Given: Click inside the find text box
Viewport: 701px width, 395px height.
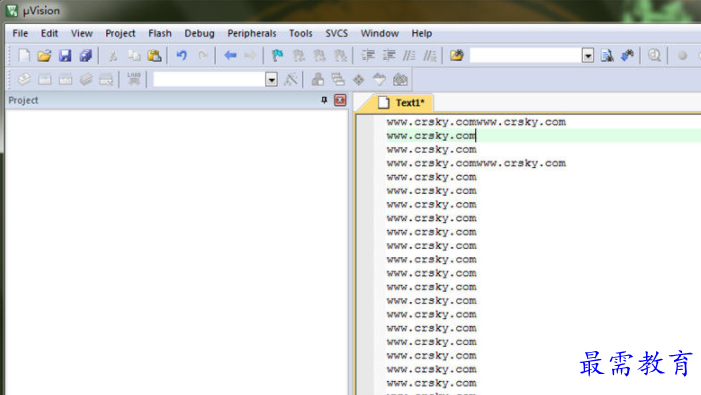Looking at the screenshot, I should coord(526,55).
